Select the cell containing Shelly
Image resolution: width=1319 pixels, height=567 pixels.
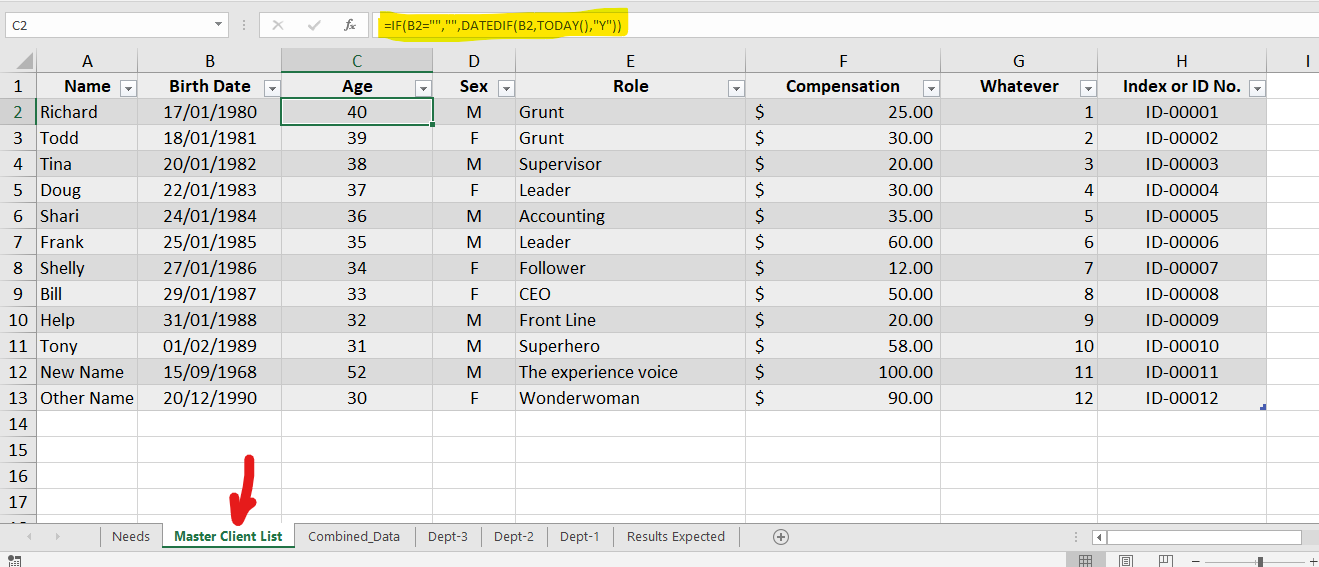88,268
